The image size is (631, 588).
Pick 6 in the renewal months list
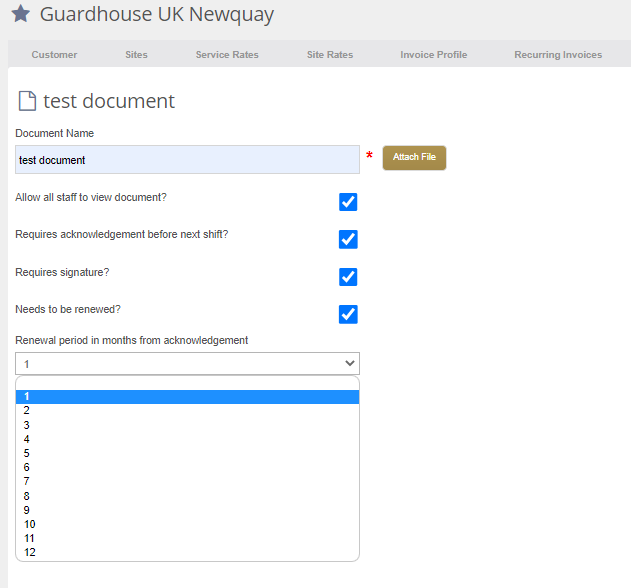pos(187,467)
